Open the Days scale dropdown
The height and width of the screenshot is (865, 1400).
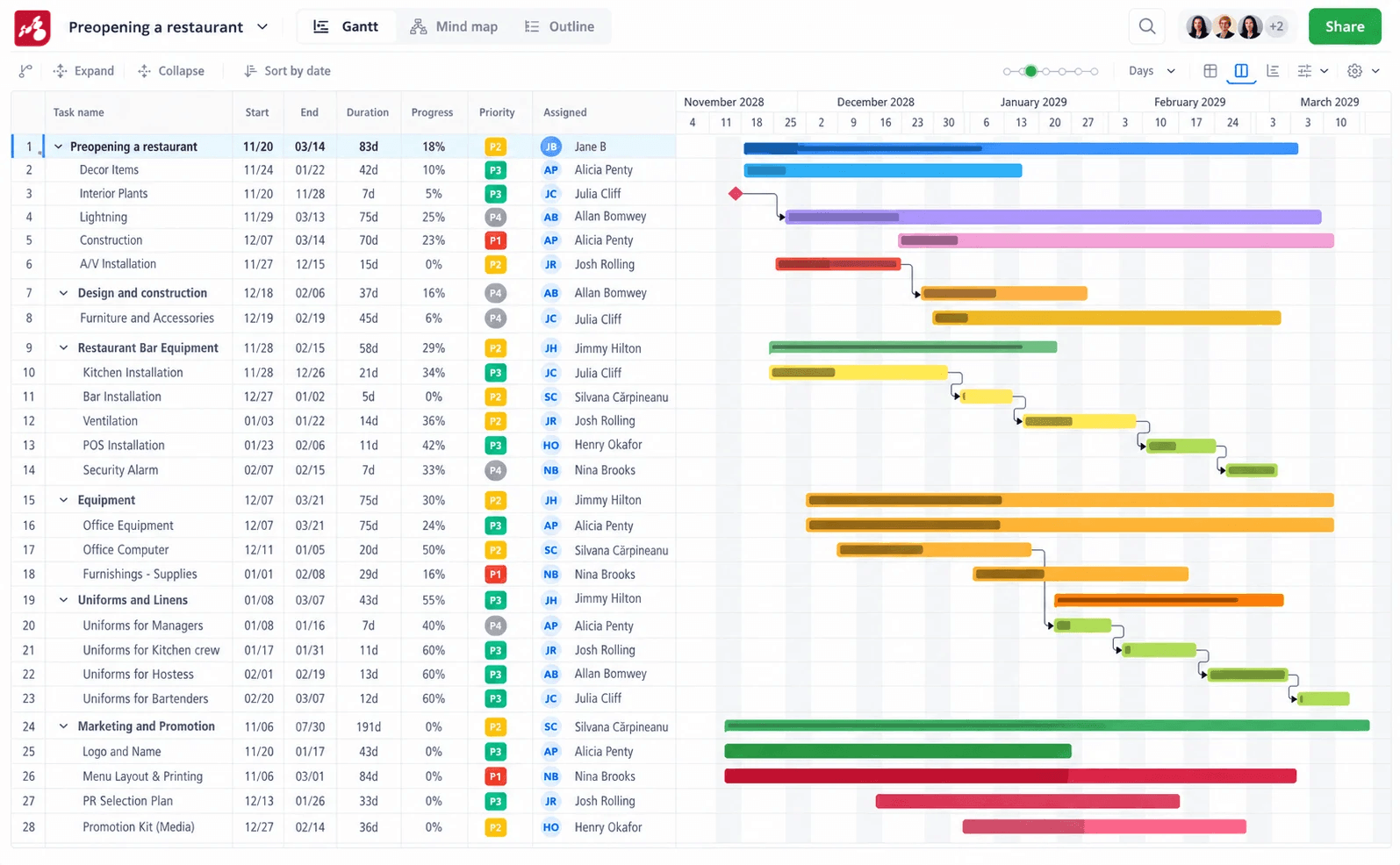[1152, 71]
